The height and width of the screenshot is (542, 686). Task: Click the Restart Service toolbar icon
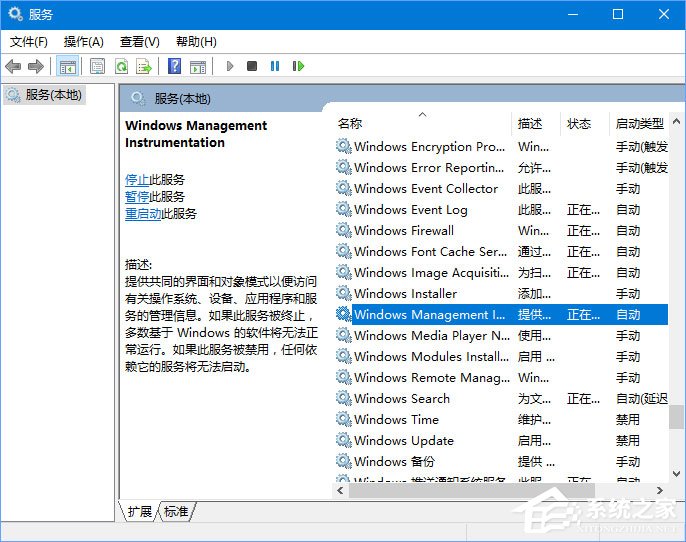[x=298, y=66]
